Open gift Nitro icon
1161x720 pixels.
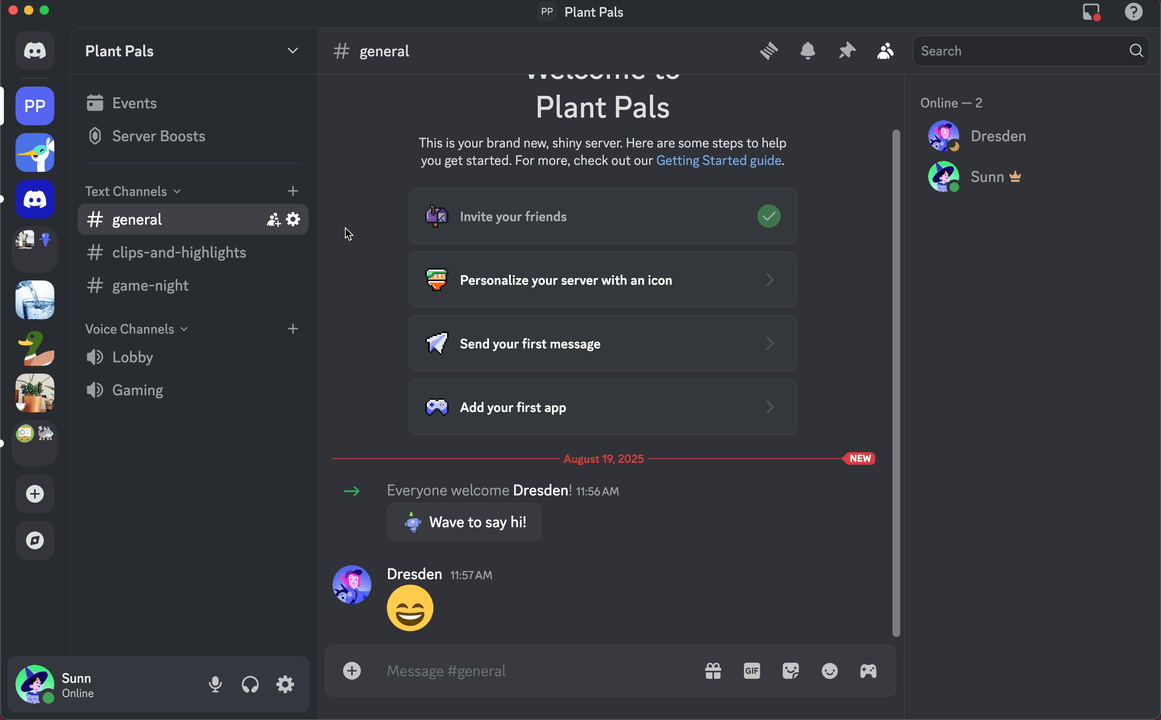coord(713,671)
